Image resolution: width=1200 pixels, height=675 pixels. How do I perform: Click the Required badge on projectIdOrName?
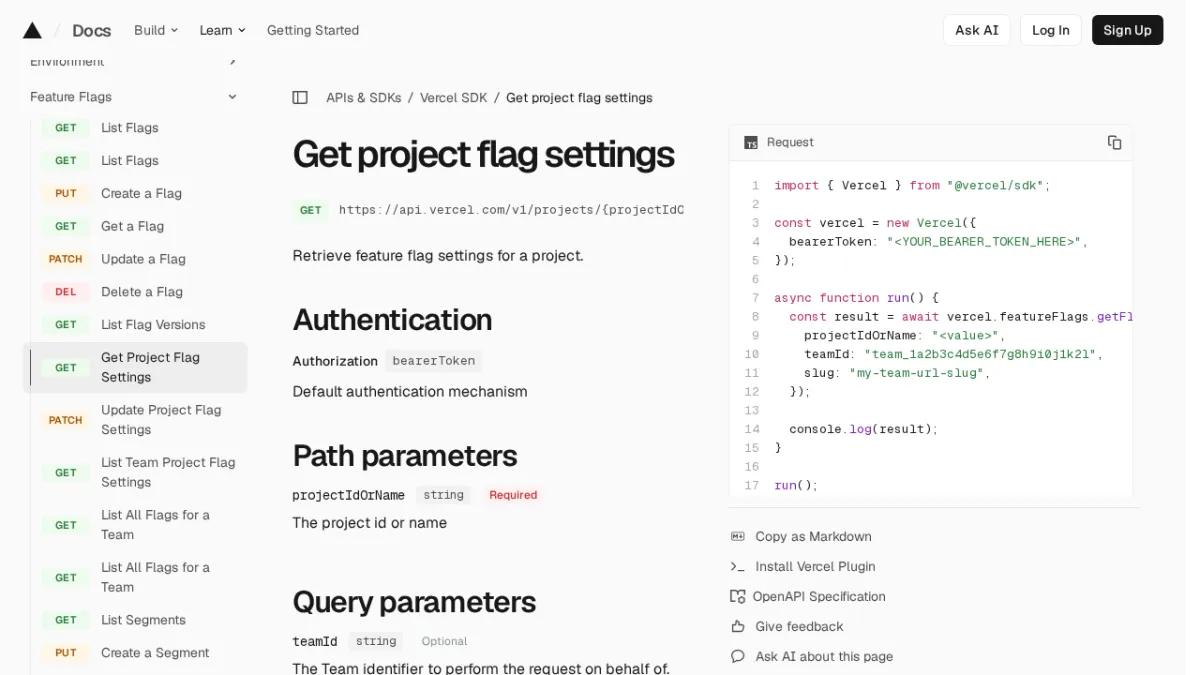click(513, 495)
